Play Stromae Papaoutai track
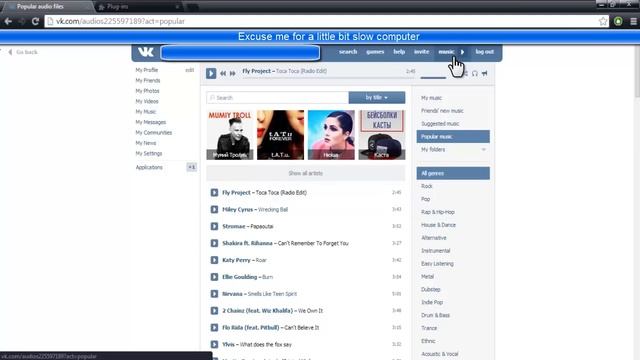Viewport: 640px width, 360px height. [214, 226]
